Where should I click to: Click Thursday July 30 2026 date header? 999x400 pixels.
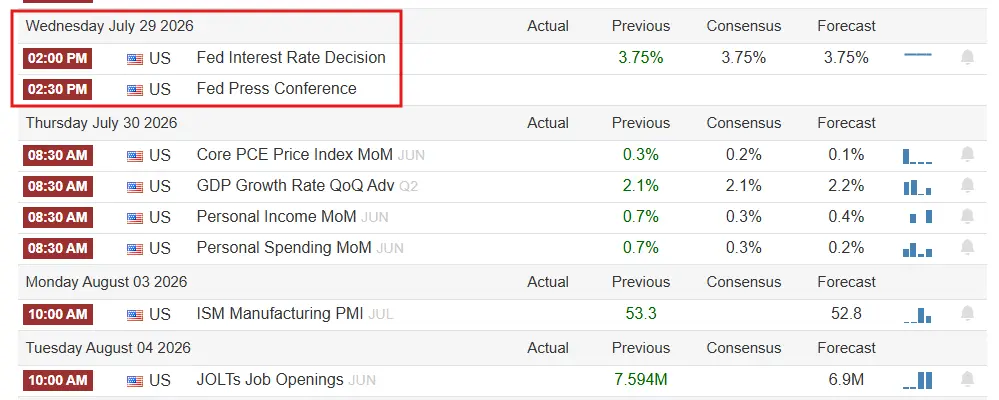pyautogui.click(x=101, y=123)
